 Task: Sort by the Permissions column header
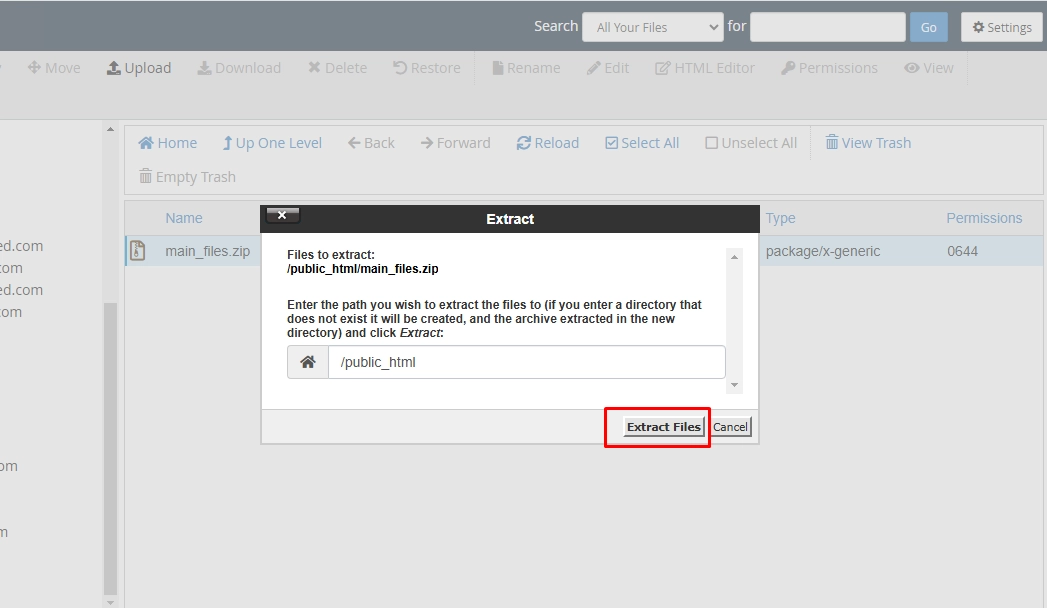click(x=984, y=218)
